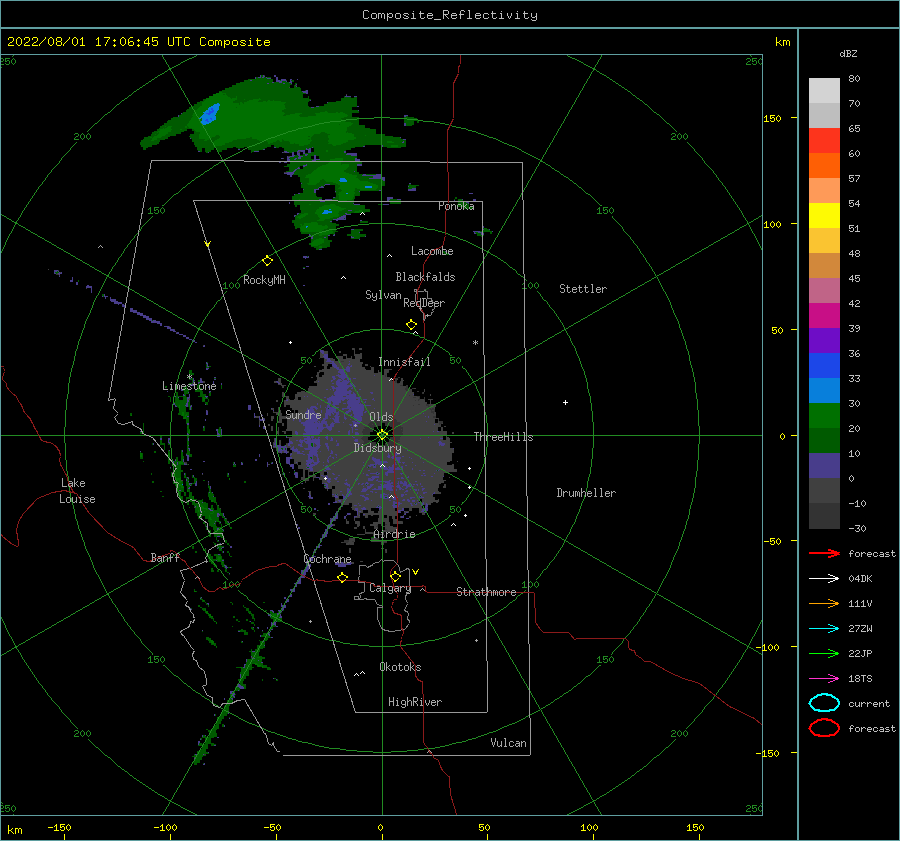Click the asterisk marker east of Innisfail
This screenshot has width=900, height=841.
tap(475, 343)
